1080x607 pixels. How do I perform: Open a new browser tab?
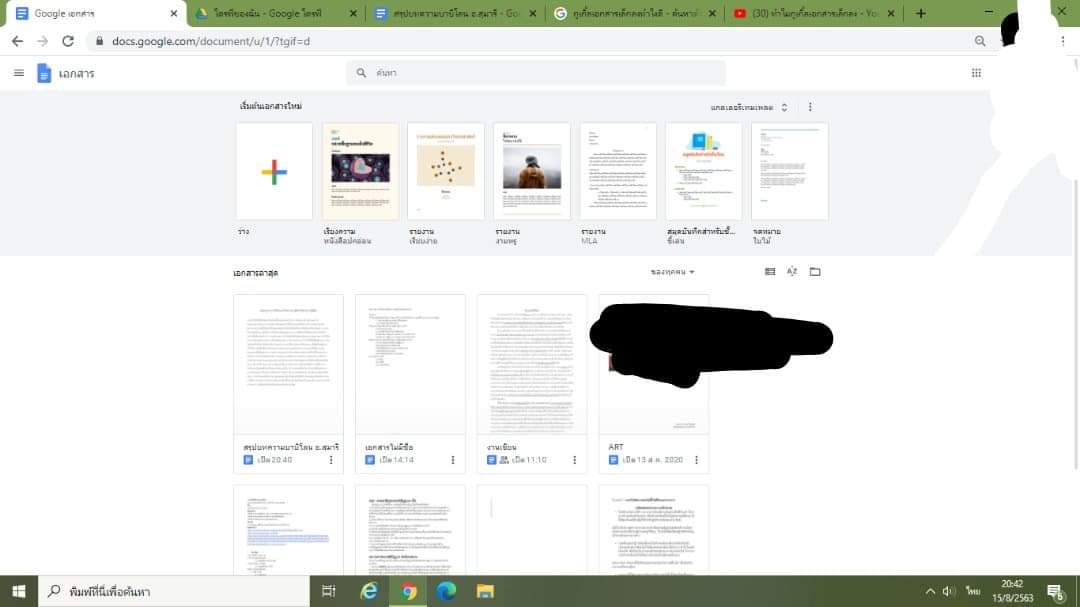coord(921,13)
